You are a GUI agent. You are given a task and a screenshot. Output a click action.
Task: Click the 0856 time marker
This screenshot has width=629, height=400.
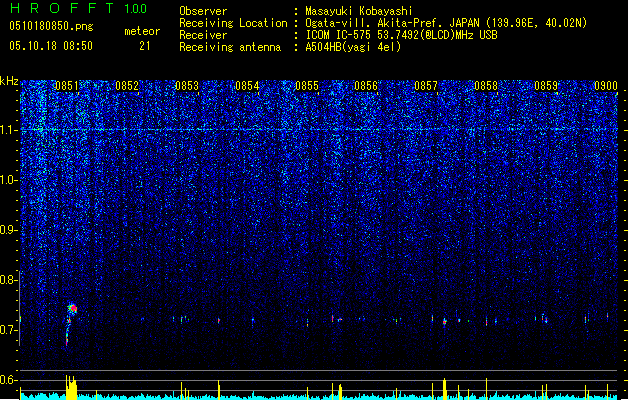[366, 86]
